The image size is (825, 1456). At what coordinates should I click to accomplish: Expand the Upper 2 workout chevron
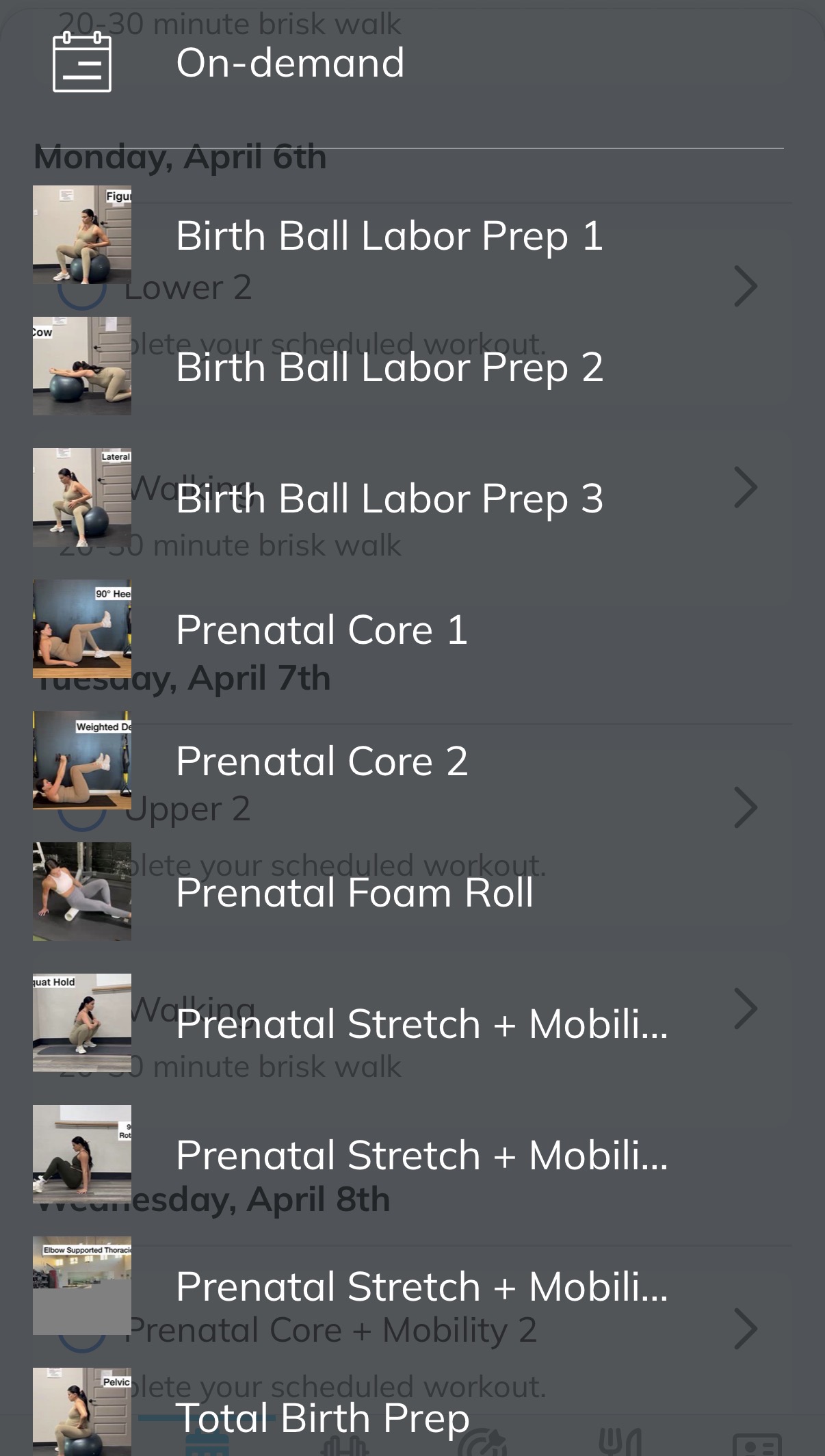click(746, 808)
